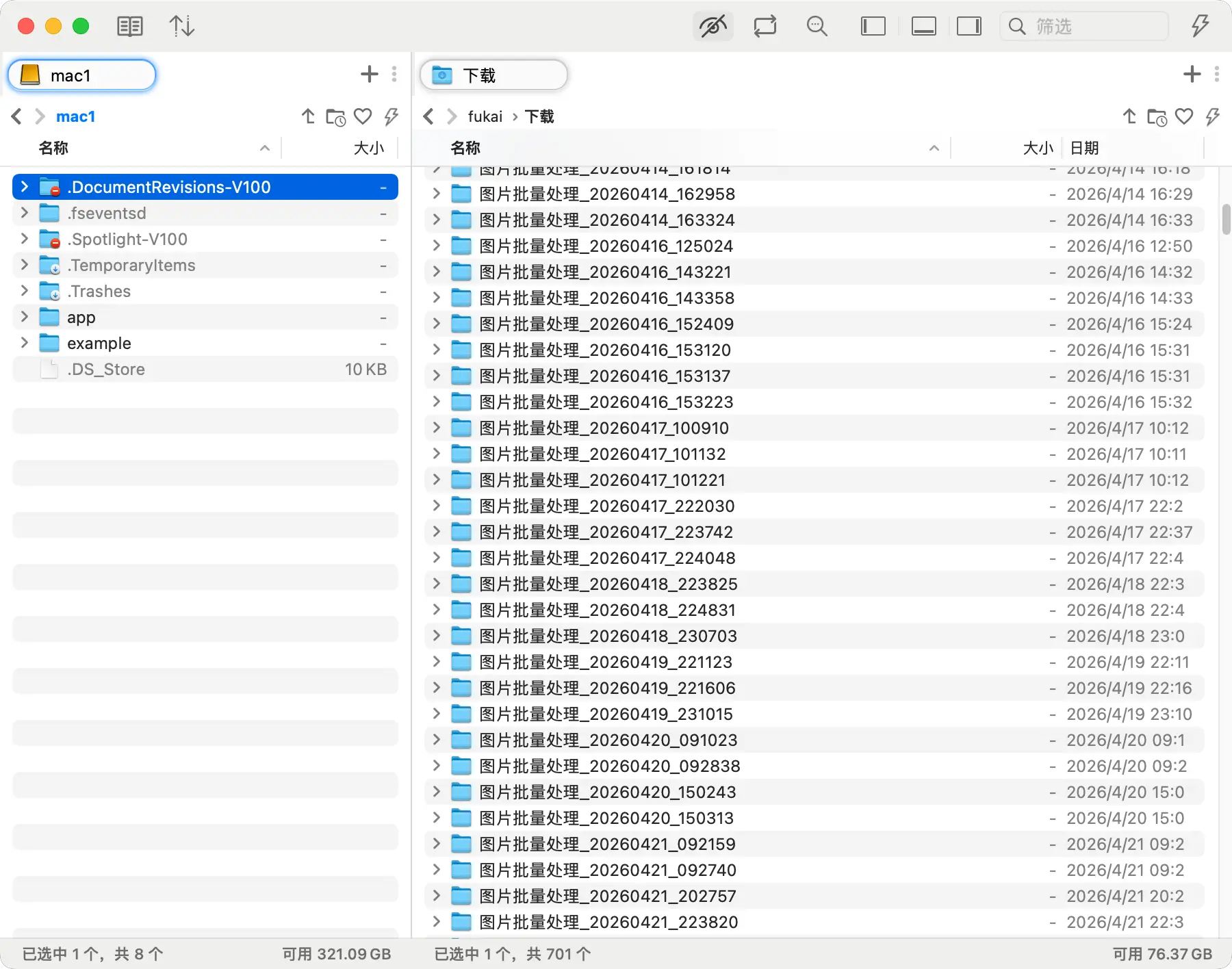Toggle the left sidebar panel
The height and width of the screenshot is (969, 1232).
point(873,27)
